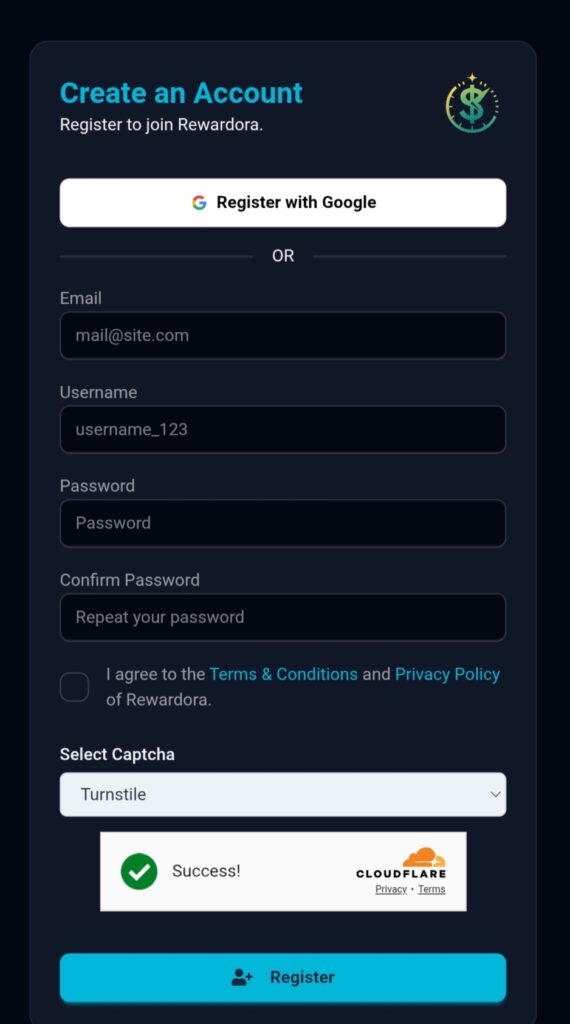Click the add-user icon on the Register button
Image resolution: width=570 pixels, height=1024 pixels.
tap(242, 977)
